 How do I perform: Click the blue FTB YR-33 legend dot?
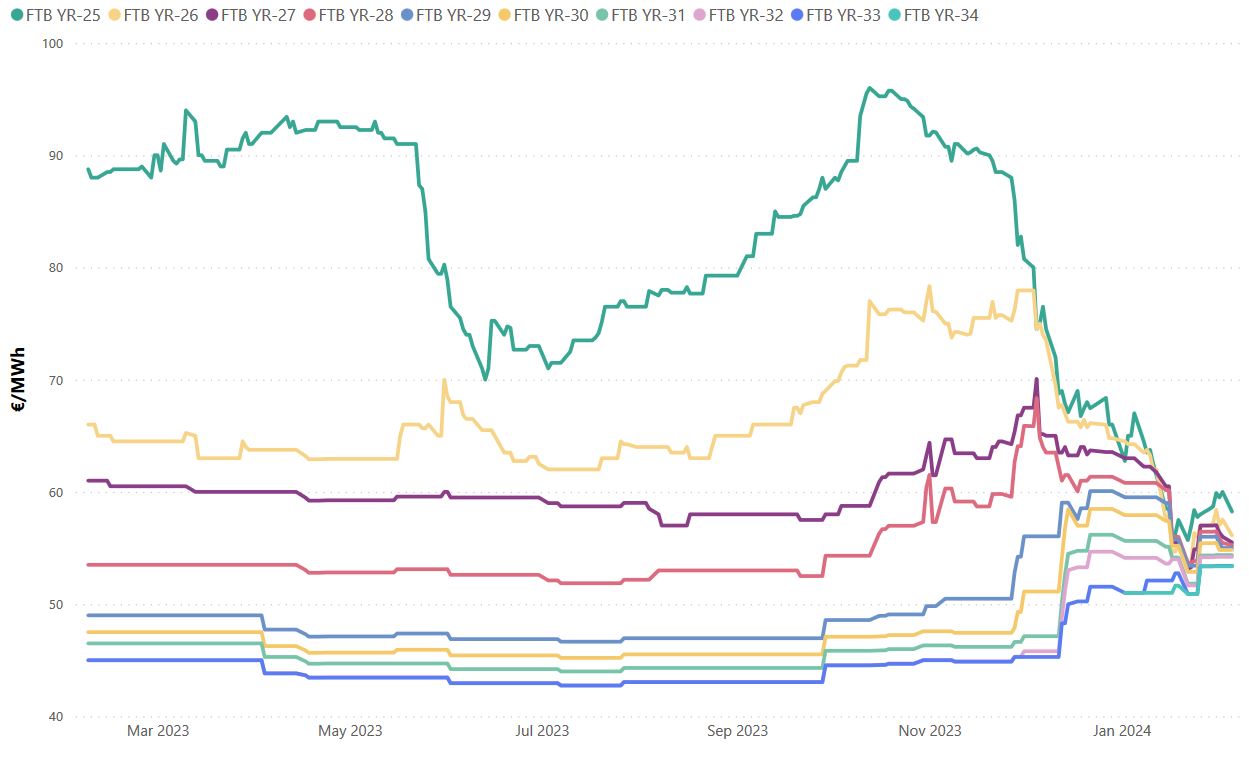(796, 16)
